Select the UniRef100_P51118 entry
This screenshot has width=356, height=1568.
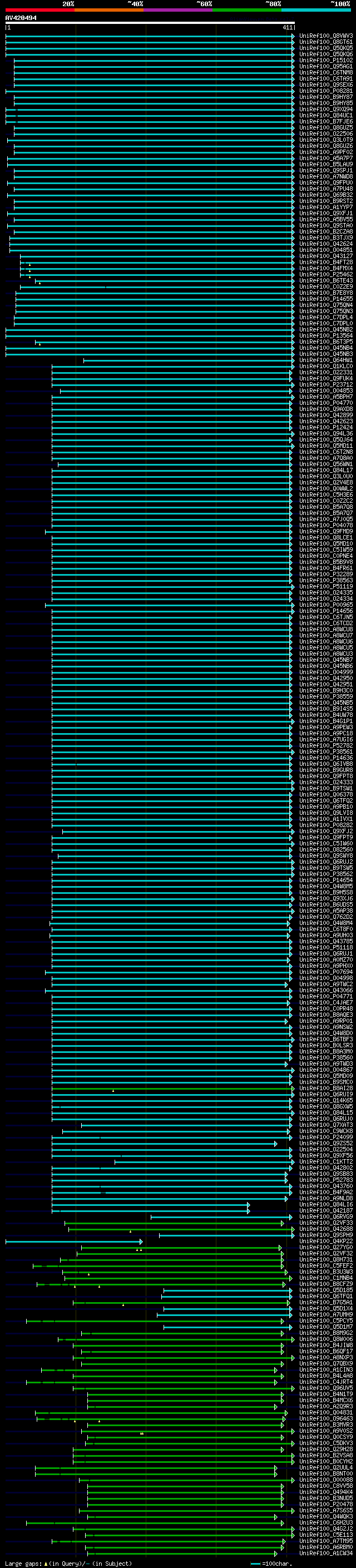(325, 947)
